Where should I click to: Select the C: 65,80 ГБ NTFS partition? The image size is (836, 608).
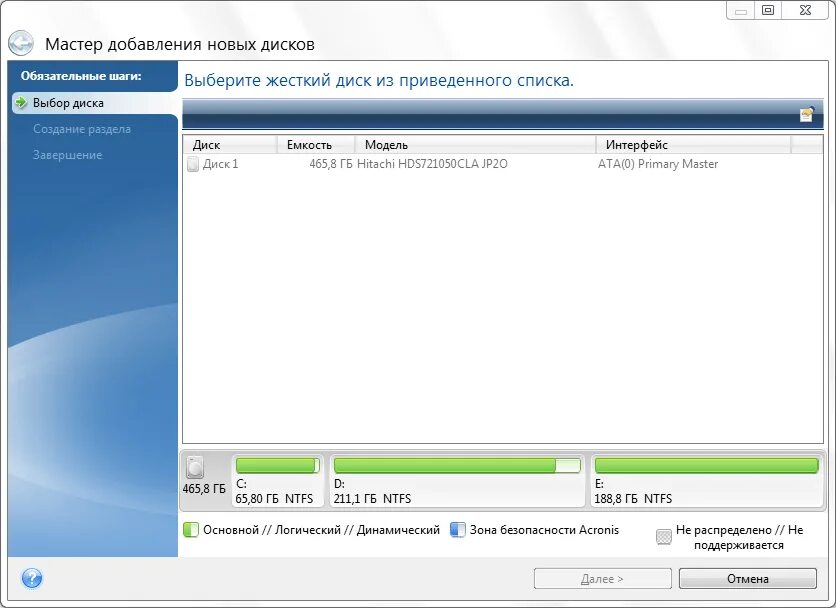[x=277, y=481]
